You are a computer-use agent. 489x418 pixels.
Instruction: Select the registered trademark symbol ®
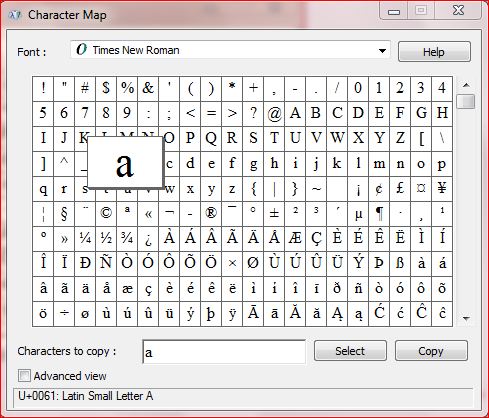[211, 213]
